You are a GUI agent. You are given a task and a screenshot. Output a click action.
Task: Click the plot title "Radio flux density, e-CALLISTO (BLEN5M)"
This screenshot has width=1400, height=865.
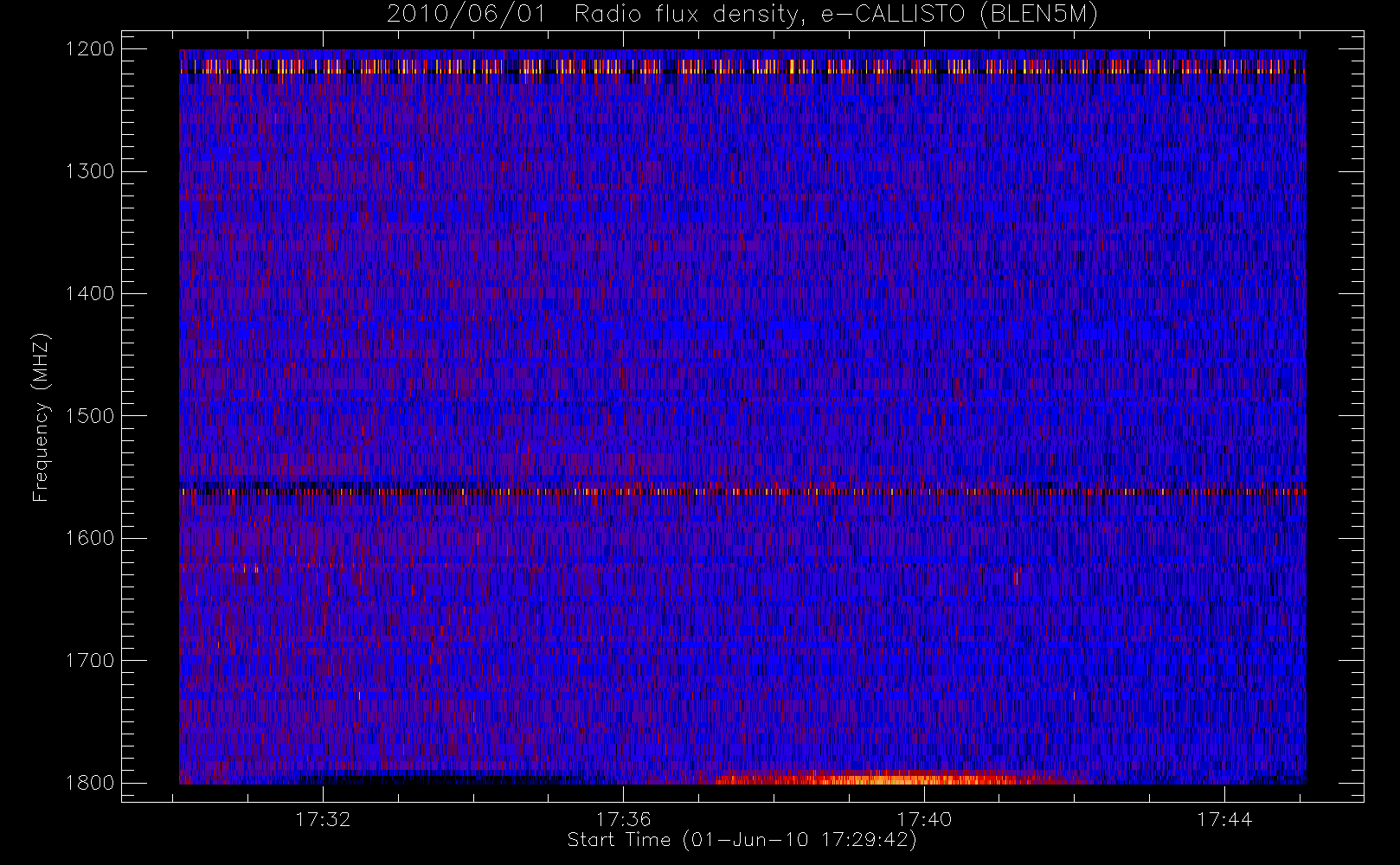click(836, 15)
